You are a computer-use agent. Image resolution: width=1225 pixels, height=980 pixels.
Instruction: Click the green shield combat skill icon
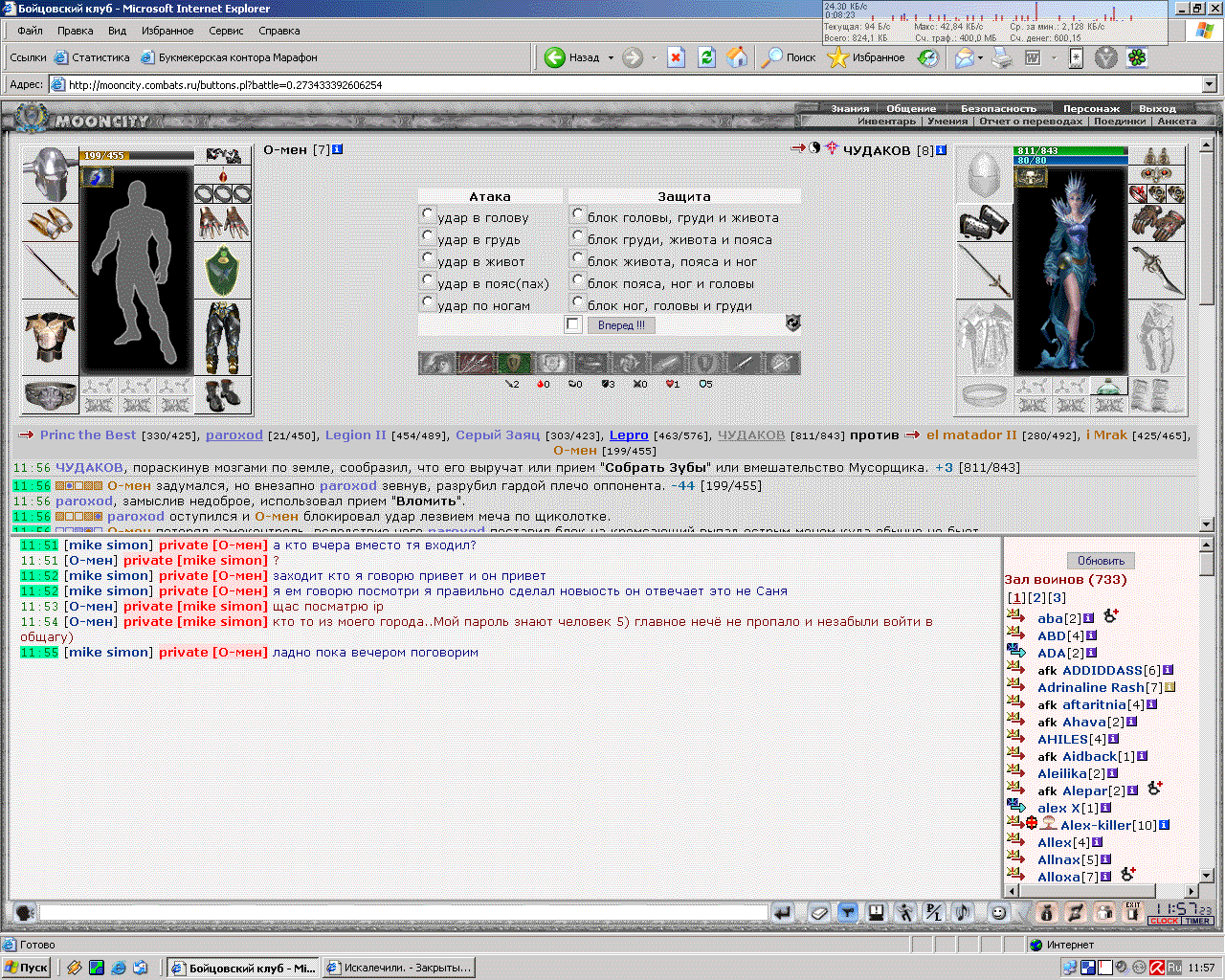coord(514,364)
